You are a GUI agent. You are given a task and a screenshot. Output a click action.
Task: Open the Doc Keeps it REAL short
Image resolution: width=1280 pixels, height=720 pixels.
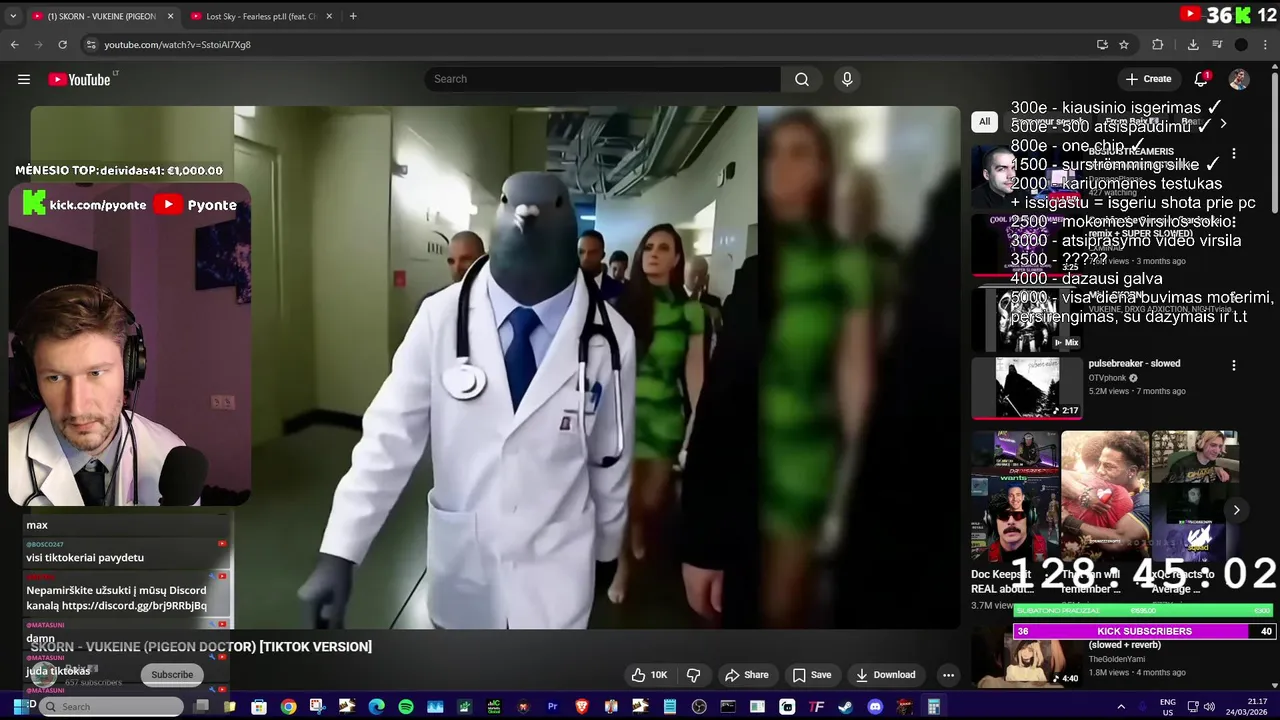click(1014, 497)
